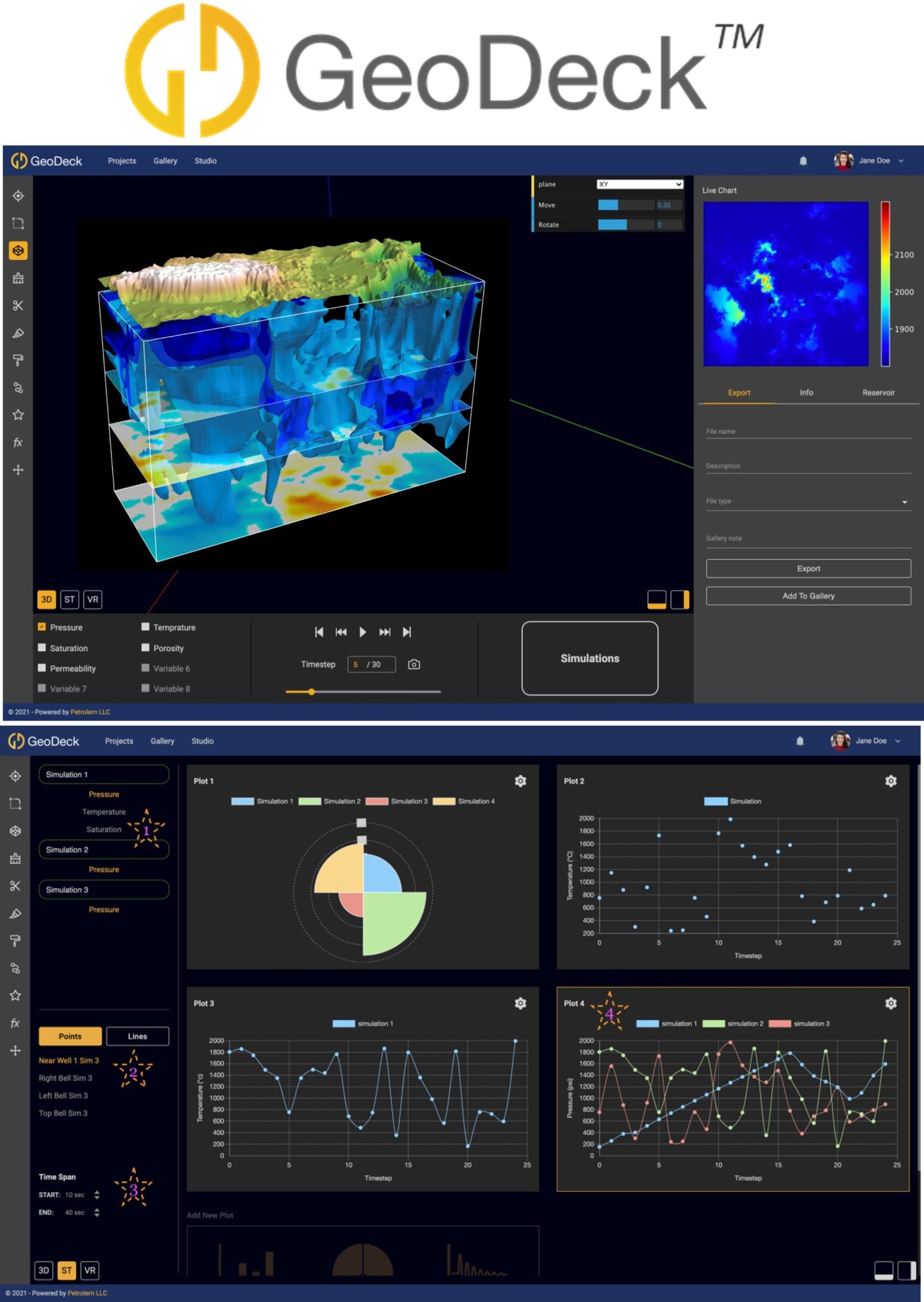Switch to the Reservoir tab
This screenshot has height=1302, width=924.
878,393
